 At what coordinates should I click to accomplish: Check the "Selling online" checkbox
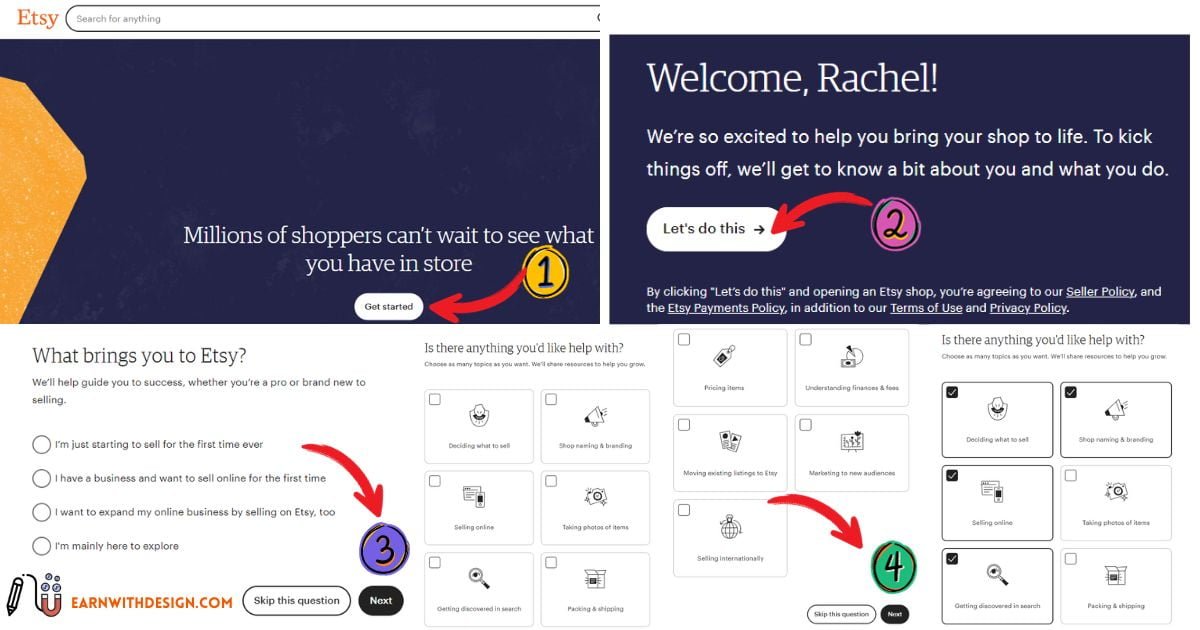(434, 479)
